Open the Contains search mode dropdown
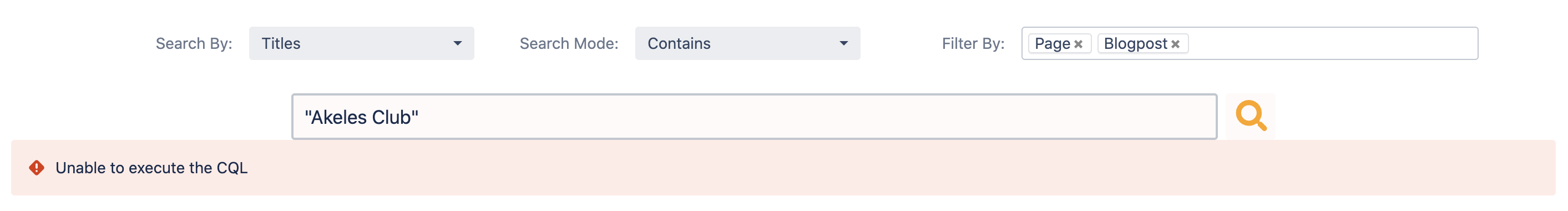Image resolution: width=1568 pixels, height=211 pixels. pos(747,43)
